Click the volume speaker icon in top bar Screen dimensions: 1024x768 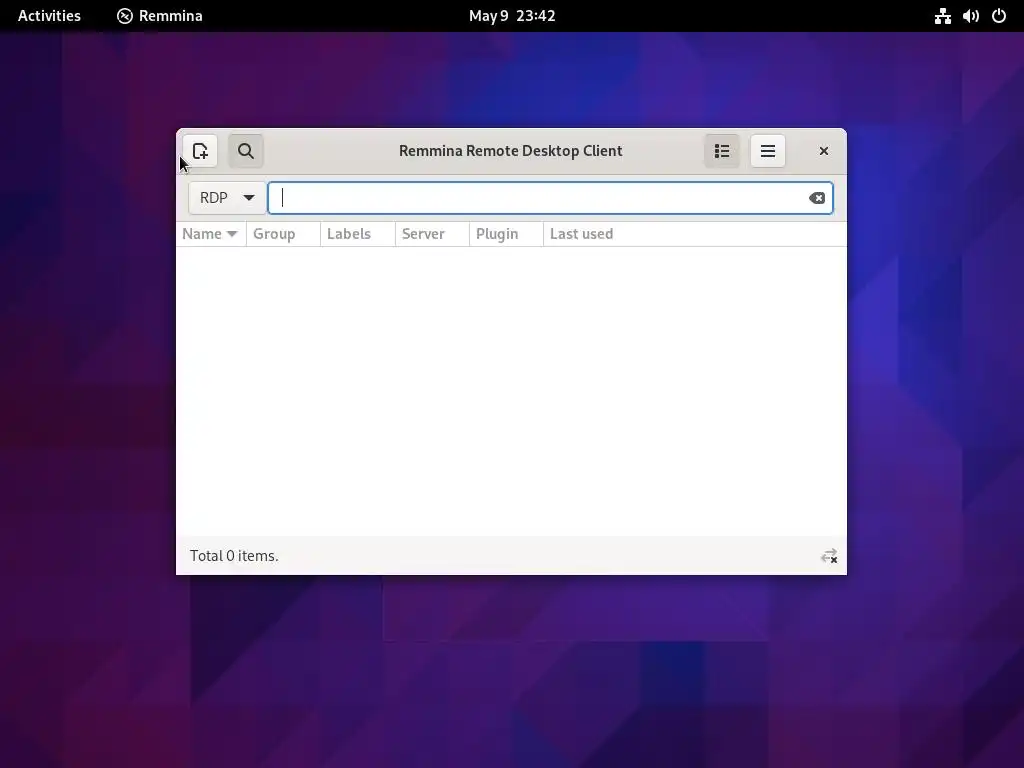970,16
